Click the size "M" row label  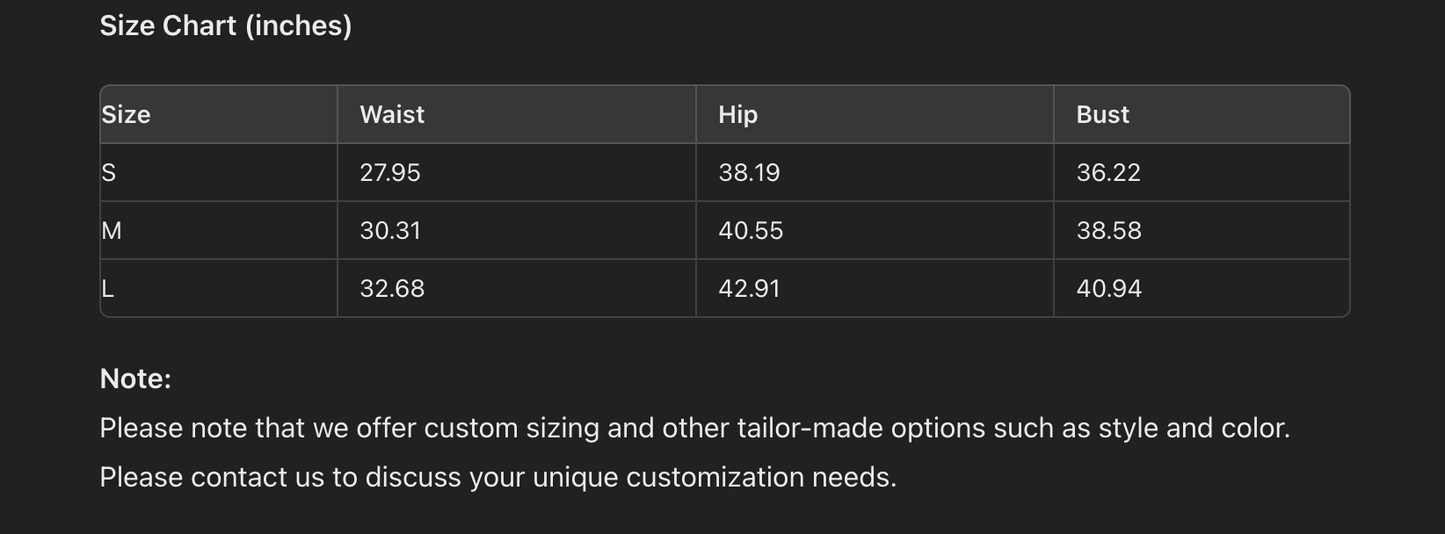point(112,231)
